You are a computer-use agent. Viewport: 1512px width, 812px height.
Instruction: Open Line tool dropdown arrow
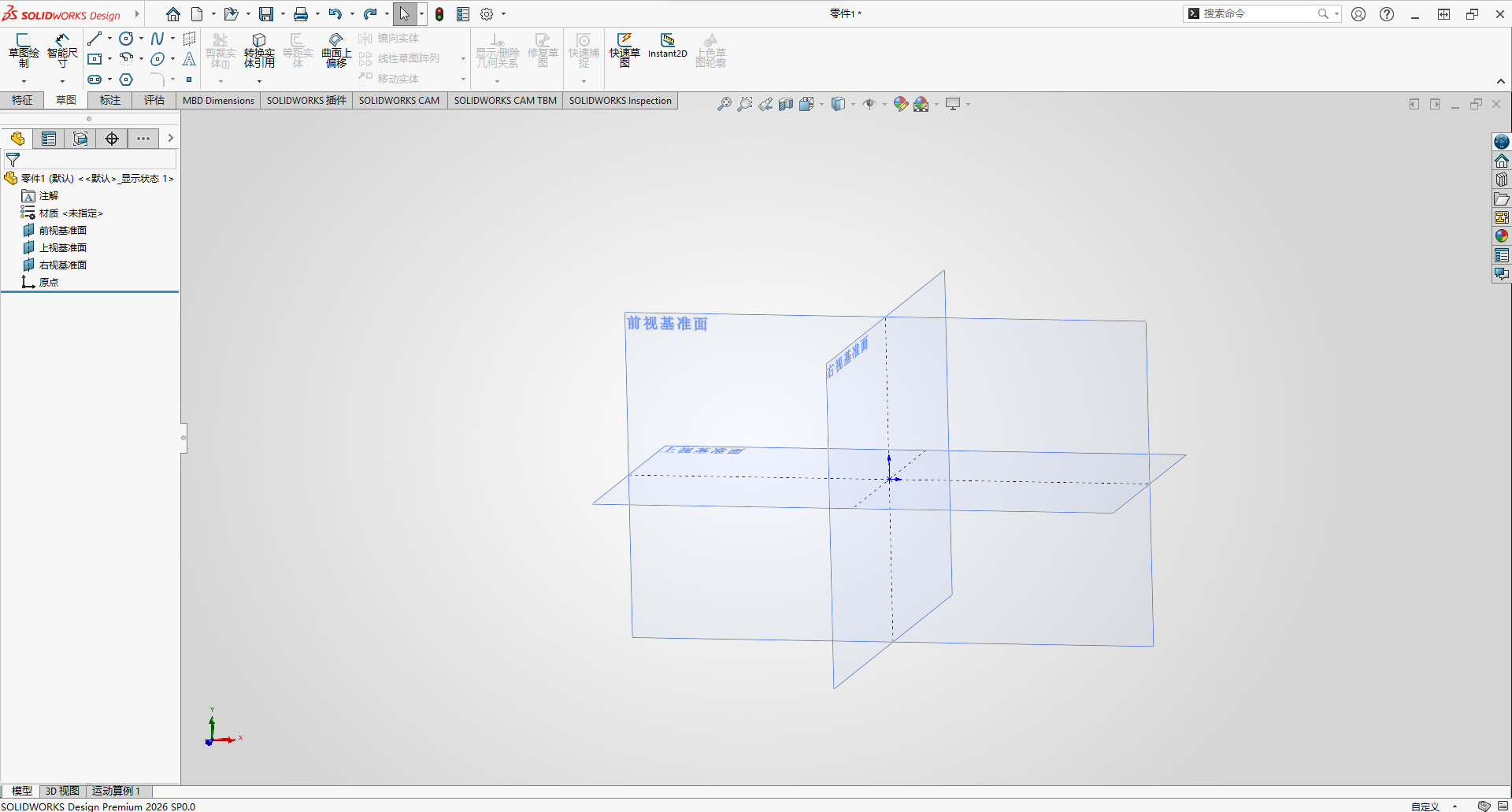click(109, 39)
